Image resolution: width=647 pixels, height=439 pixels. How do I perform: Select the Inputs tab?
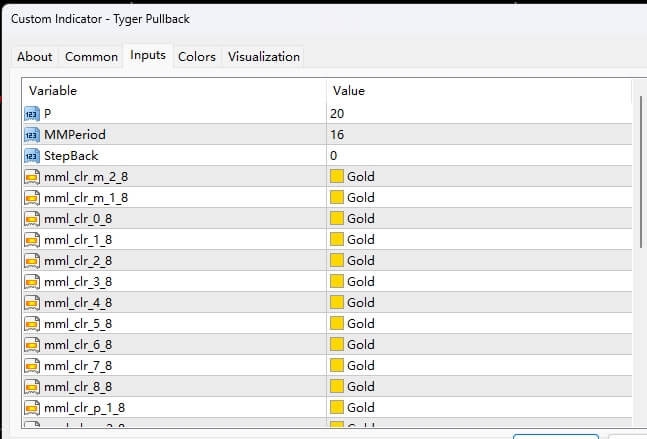pos(148,56)
